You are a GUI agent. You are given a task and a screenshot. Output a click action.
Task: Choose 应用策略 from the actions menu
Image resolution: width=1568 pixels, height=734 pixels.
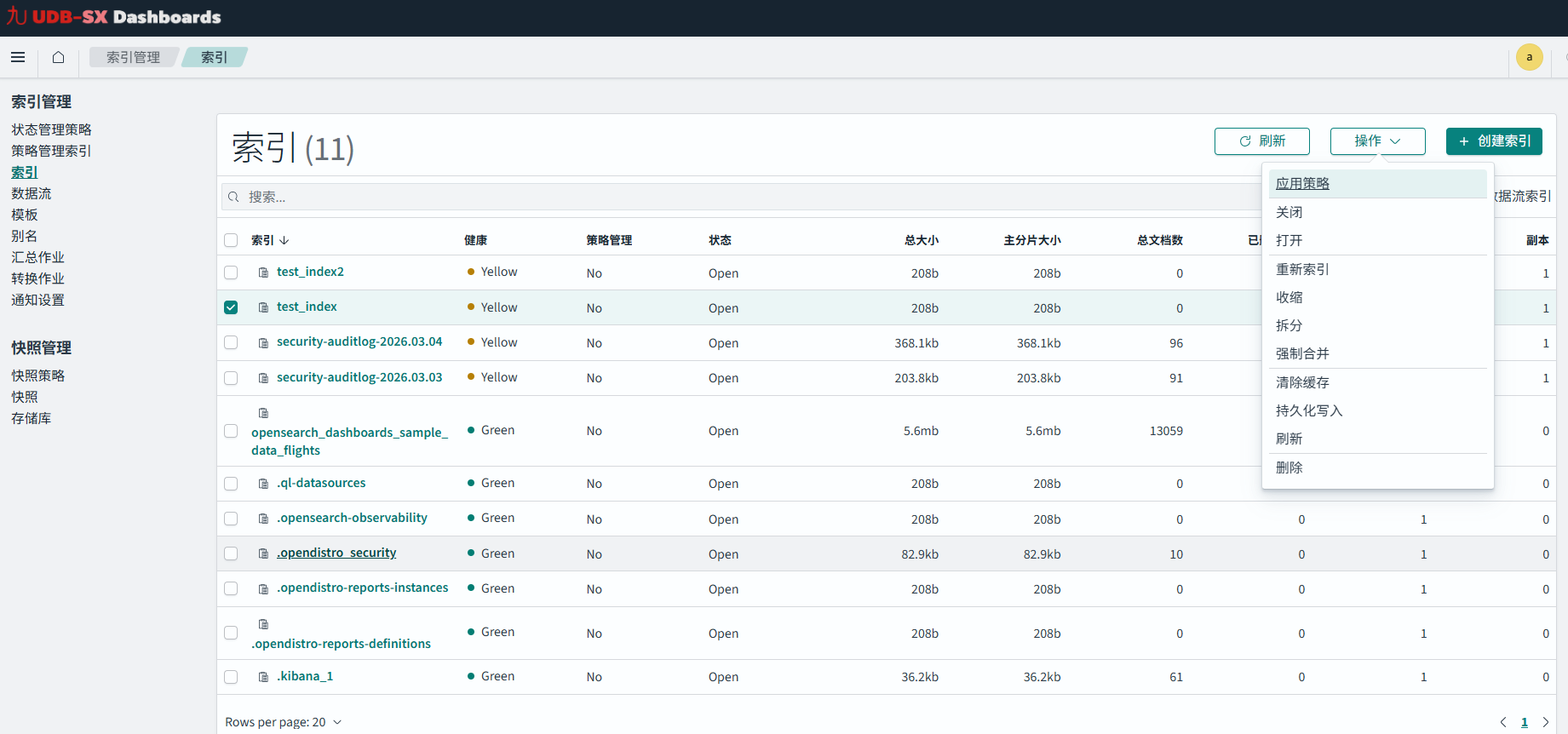click(1302, 184)
